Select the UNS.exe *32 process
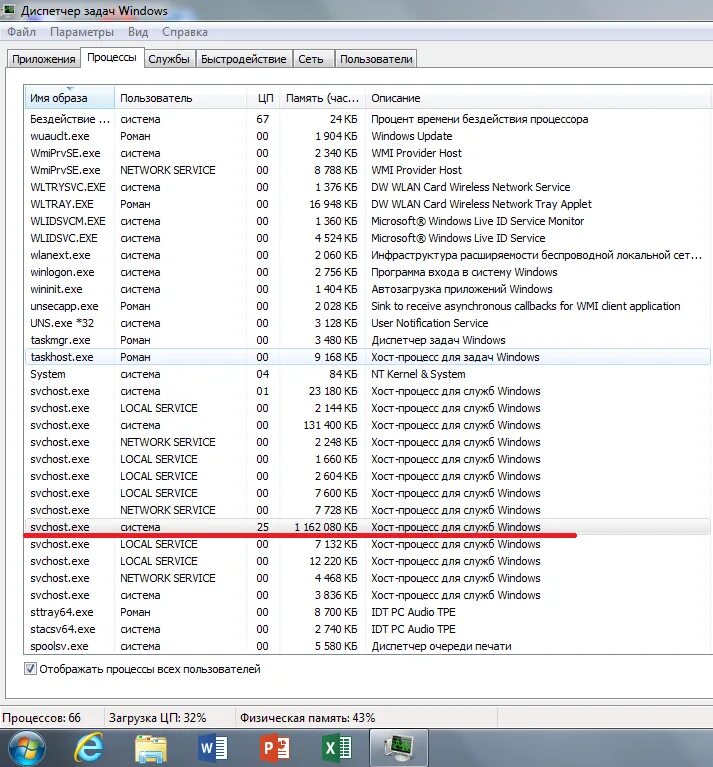The image size is (713, 767). click(367, 323)
